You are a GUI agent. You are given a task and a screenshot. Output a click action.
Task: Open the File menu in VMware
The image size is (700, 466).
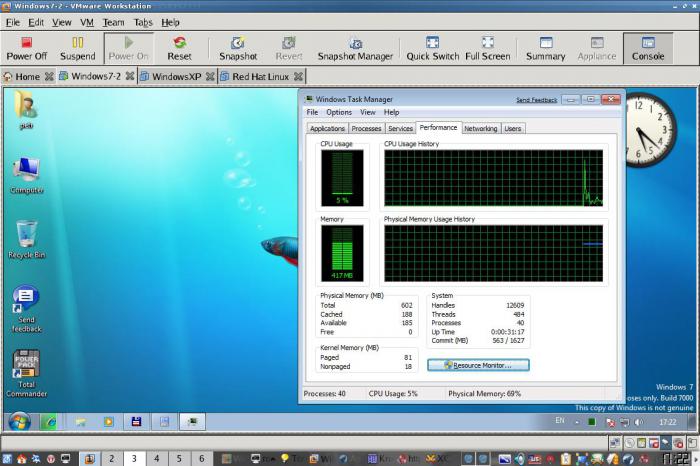[x=12, y=22]
